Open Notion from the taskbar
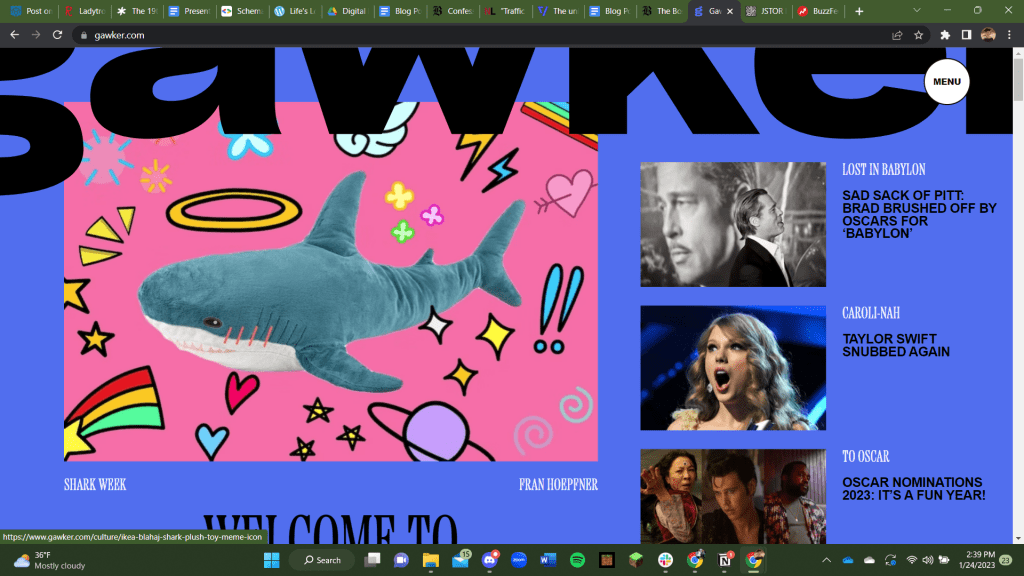The height and width of the screenshot is (576, 1024). [x=726, y=560]
